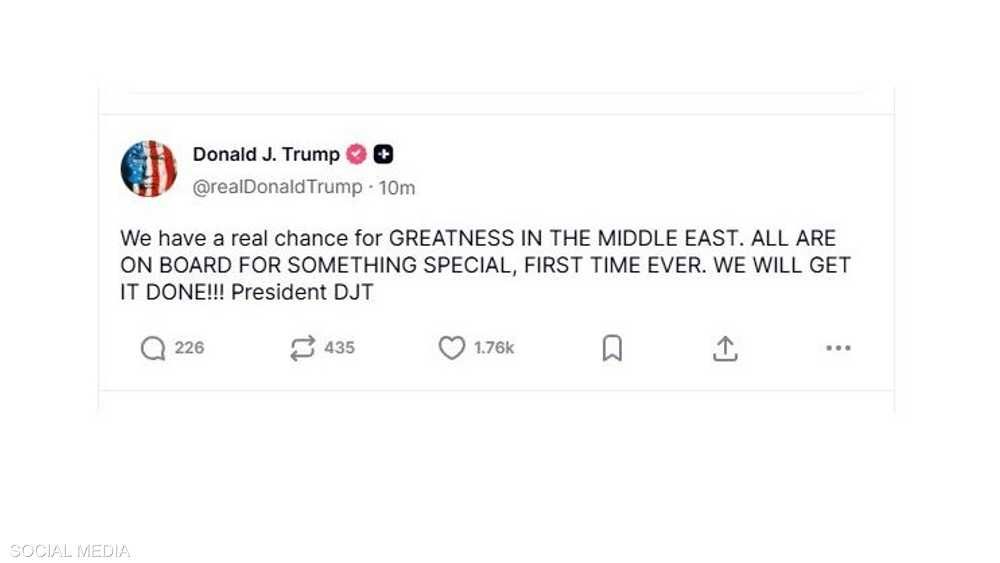Open the share upload arrow icon
This screenshot has width=1000, height=563.
[725, 348]
